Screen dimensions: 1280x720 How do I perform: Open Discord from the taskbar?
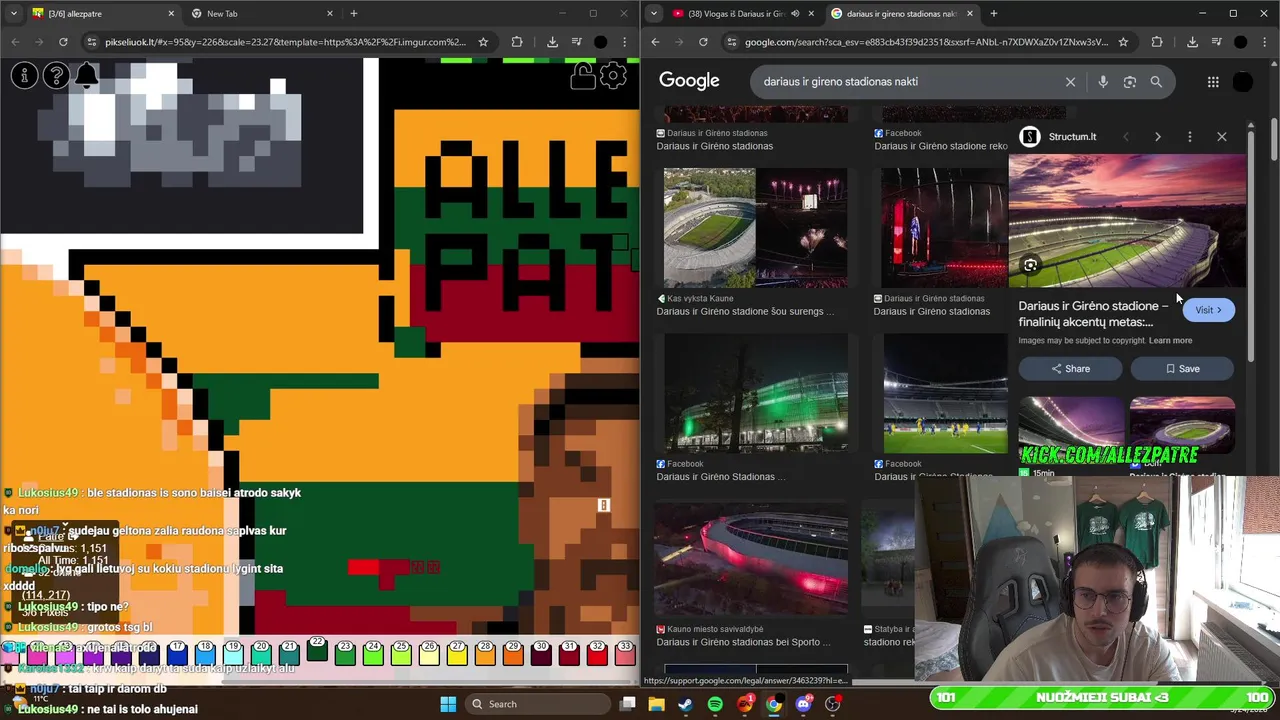803,704
